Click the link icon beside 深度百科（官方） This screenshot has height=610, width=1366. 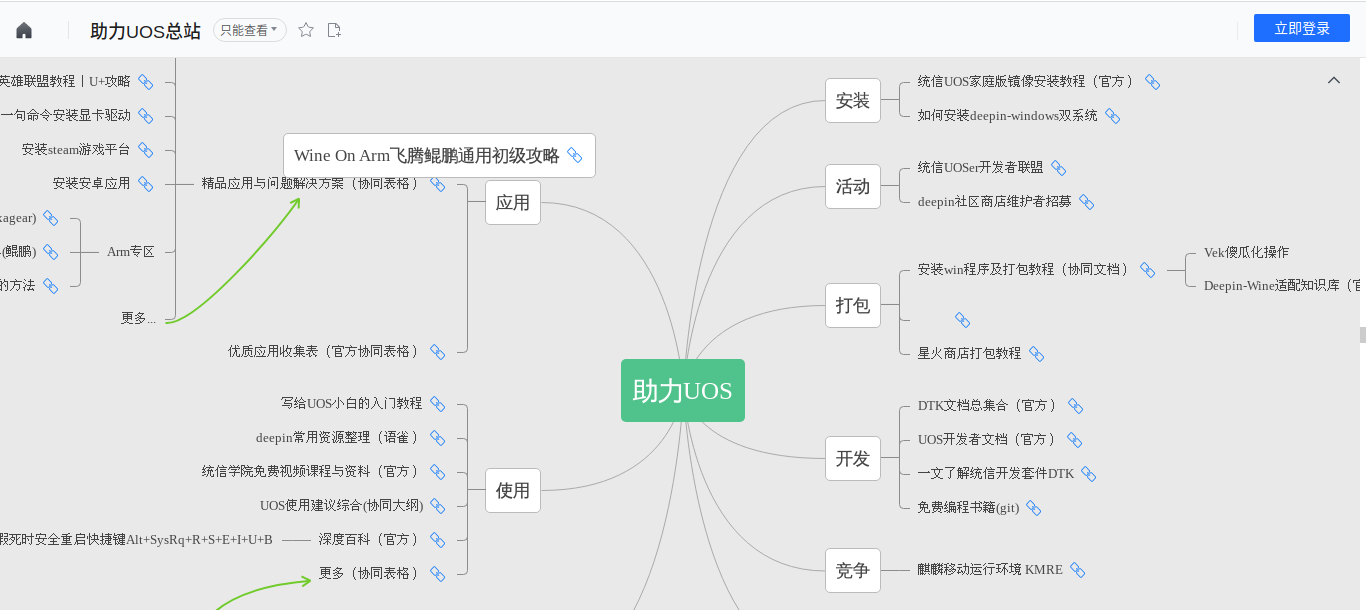438,539
